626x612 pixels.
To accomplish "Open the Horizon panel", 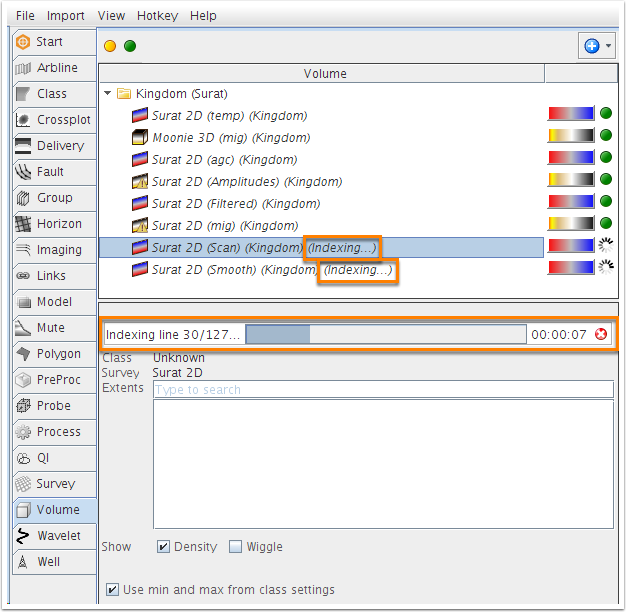I will click(54, 224).
